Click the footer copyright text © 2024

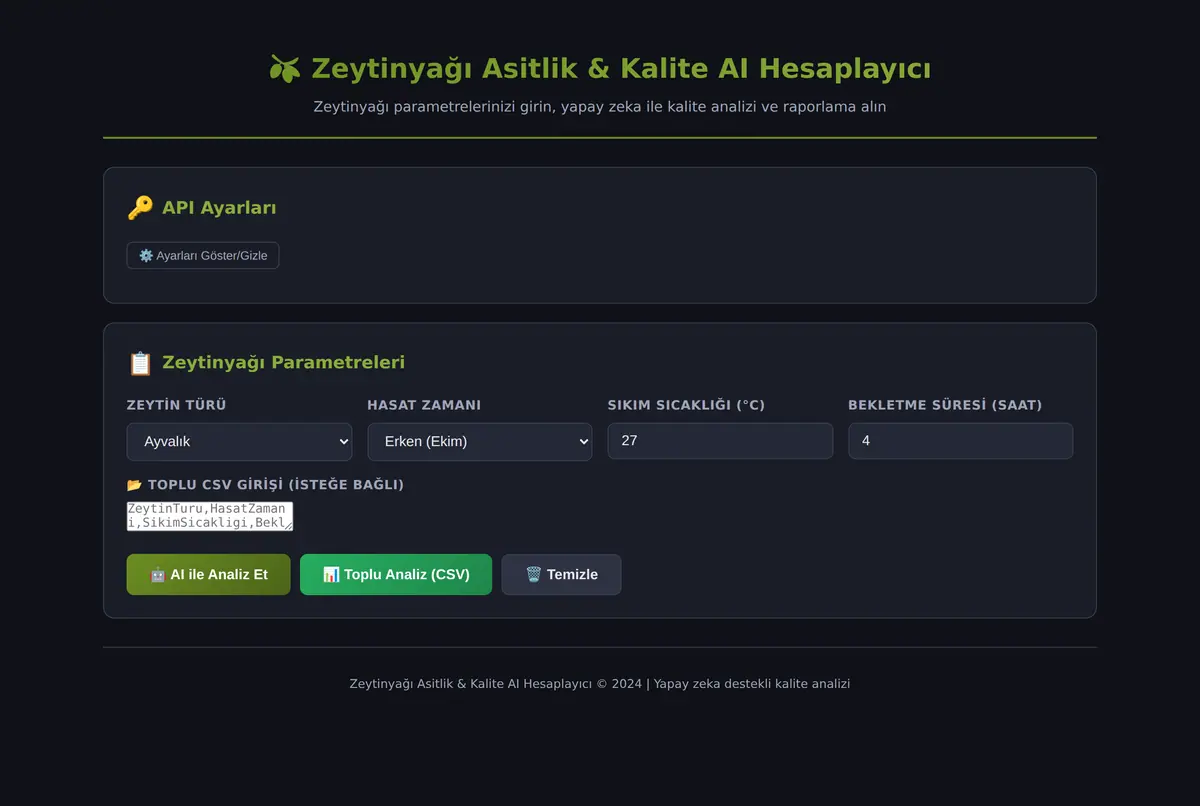(600, 684)
